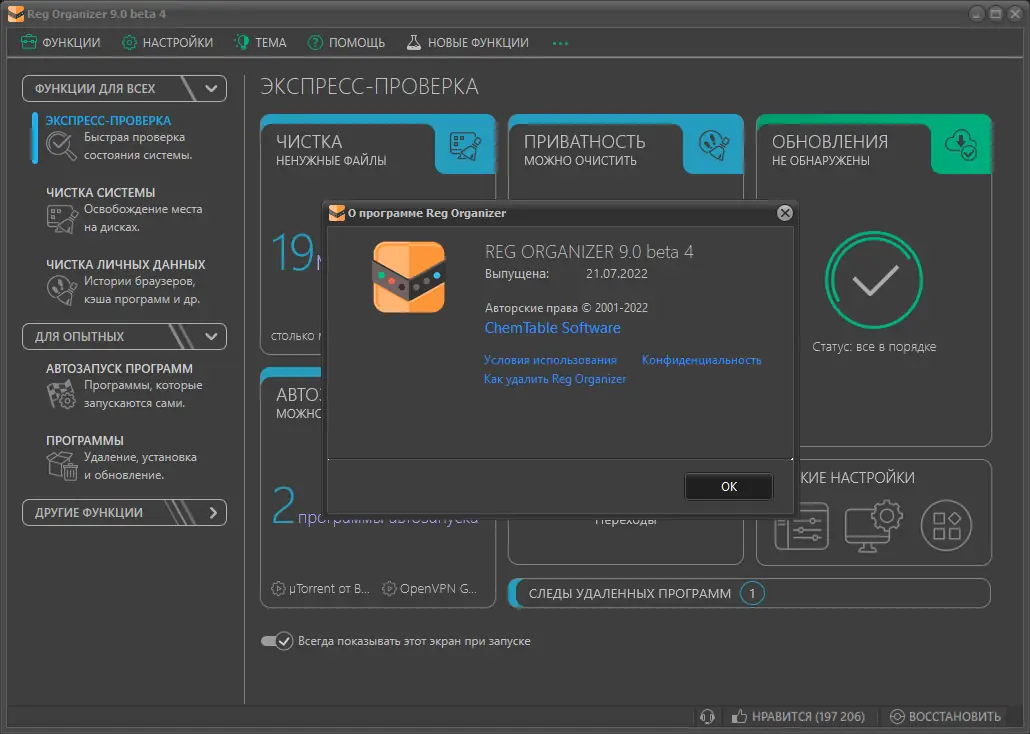Select ЧИСТКА СИСТЕМЫ in the sidebar

click(101, 193)
